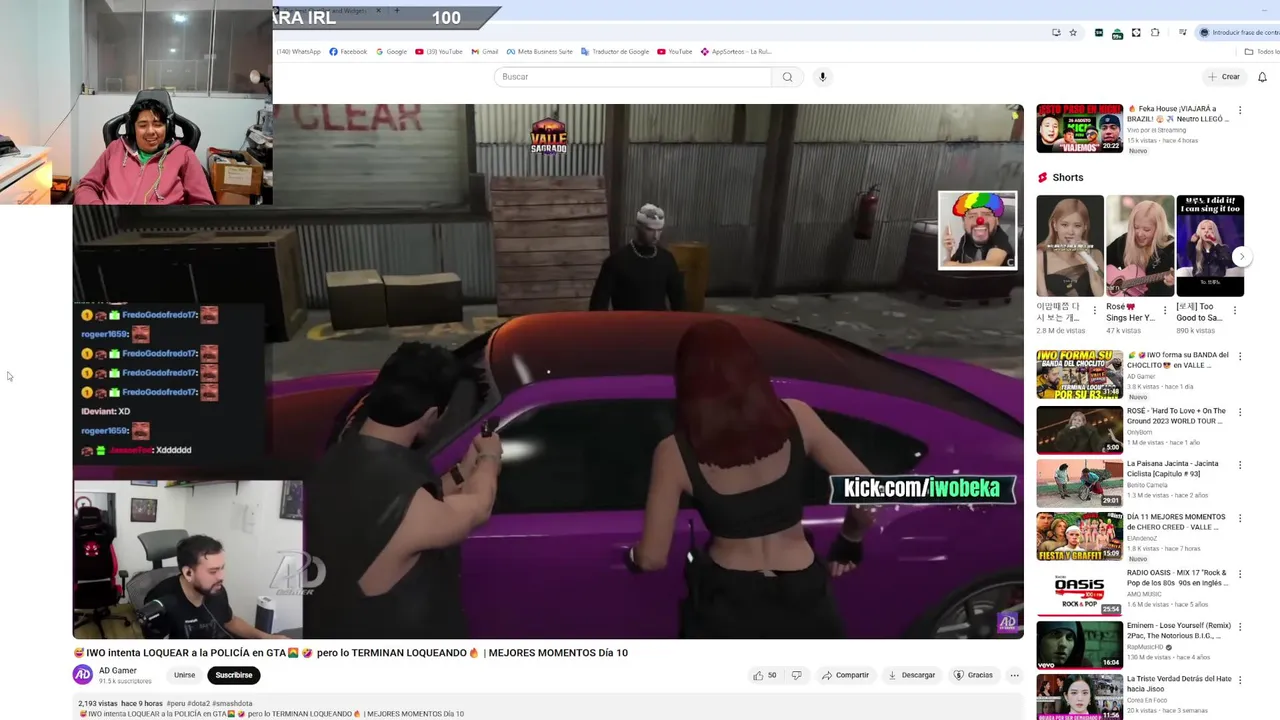The image size is (1280, 720).
Task: Like the video with thumbs up
Action: [x=766, y=675]
